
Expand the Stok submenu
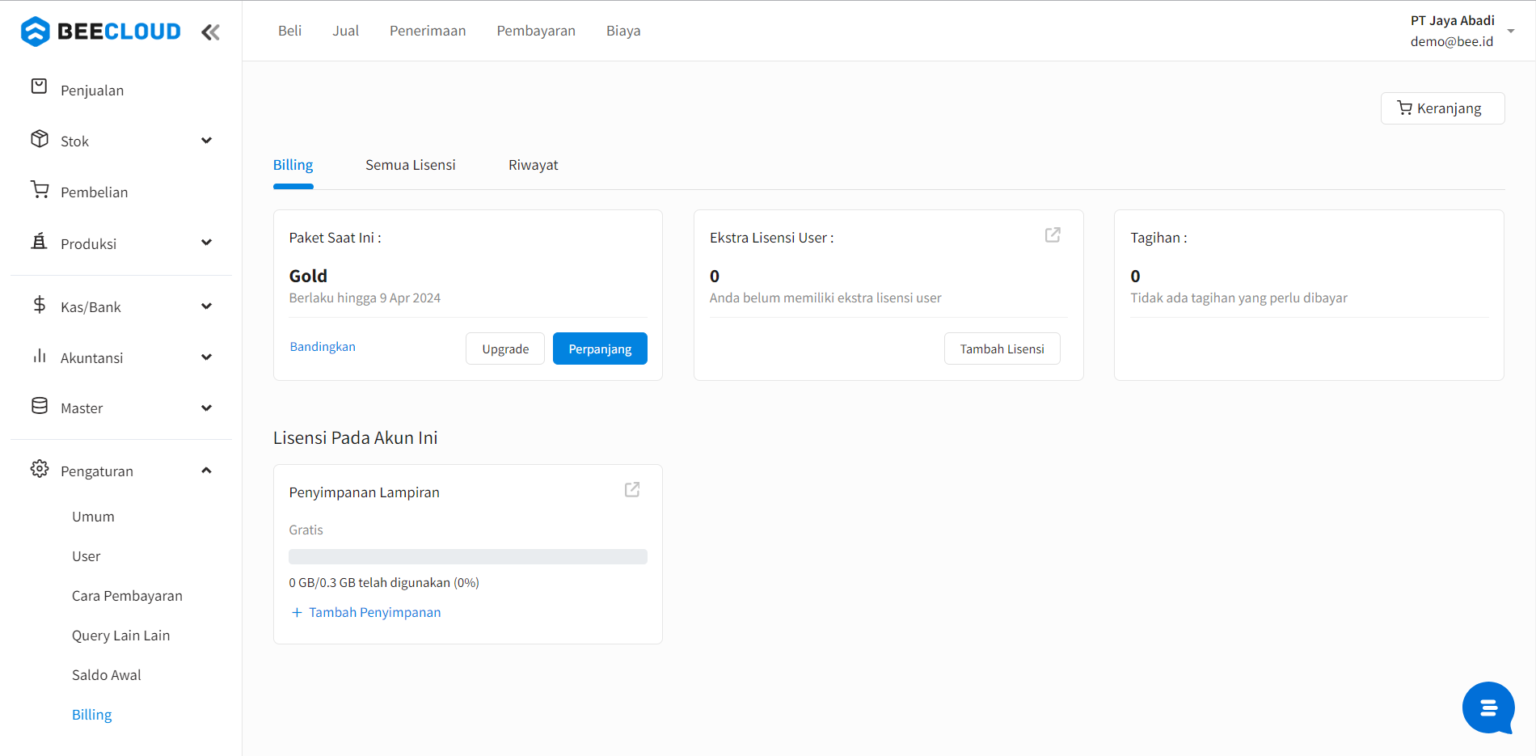(x=206, y=140)
